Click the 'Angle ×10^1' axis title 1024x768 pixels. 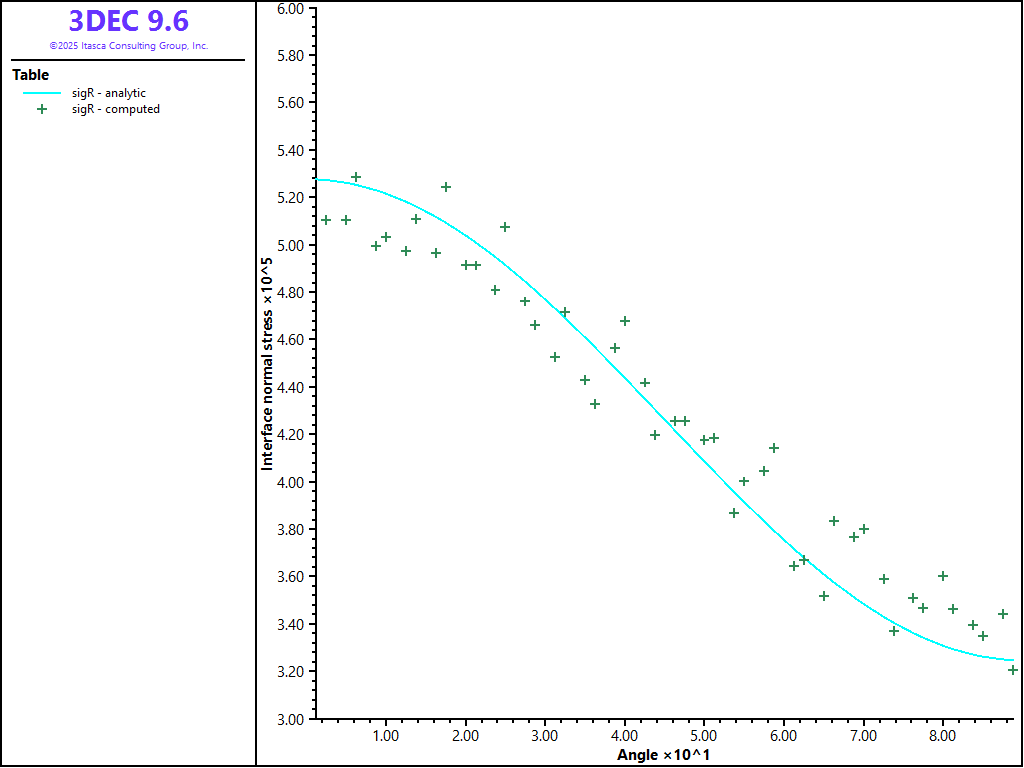(x=663, y=754)
